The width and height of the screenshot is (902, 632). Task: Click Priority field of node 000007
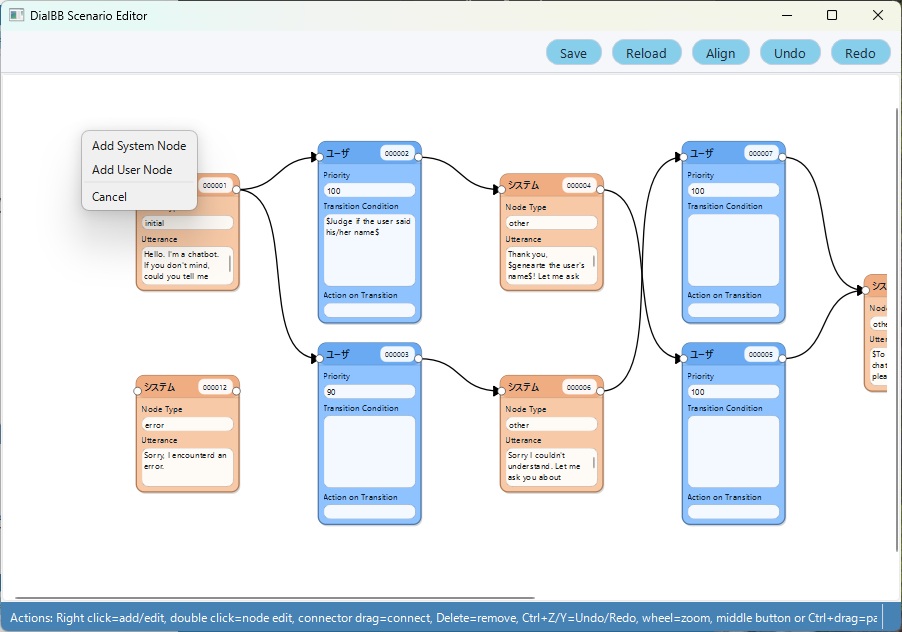[733, 190]
